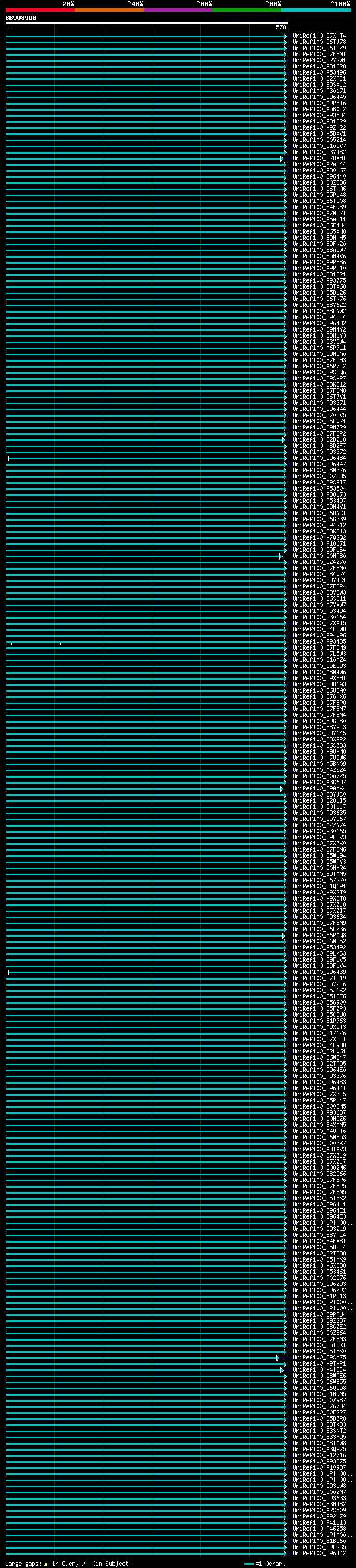Select the UniRef100_Q71T19 hit label

pyautogui.click(x=319, y=977)
